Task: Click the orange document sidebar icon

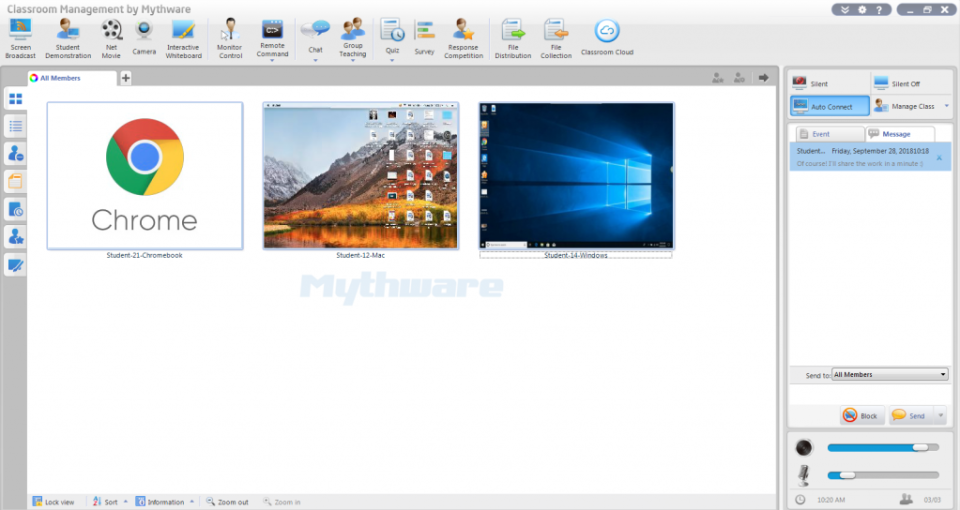Action: click(x=15, y=181)
